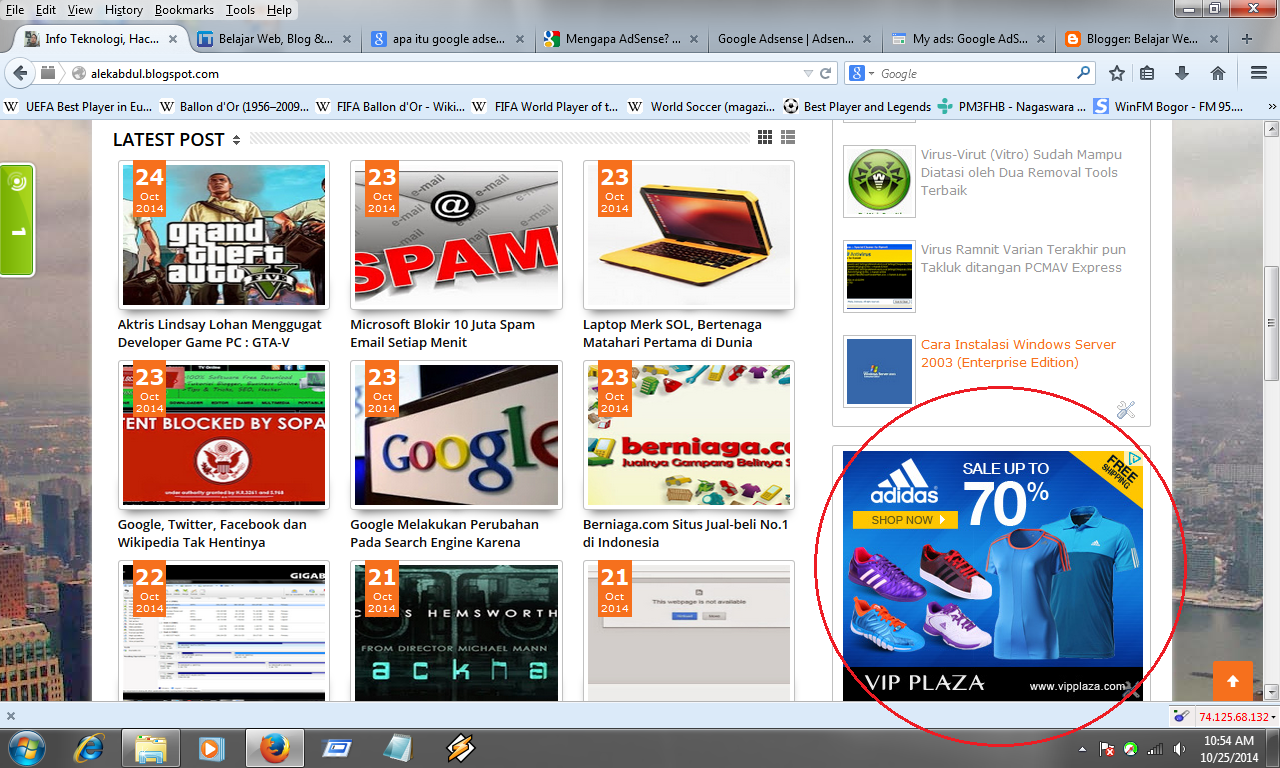Viewport: 1280px width, 768px height.
Task: Click the GTA V post thumbnail
Action: (224, 235)
